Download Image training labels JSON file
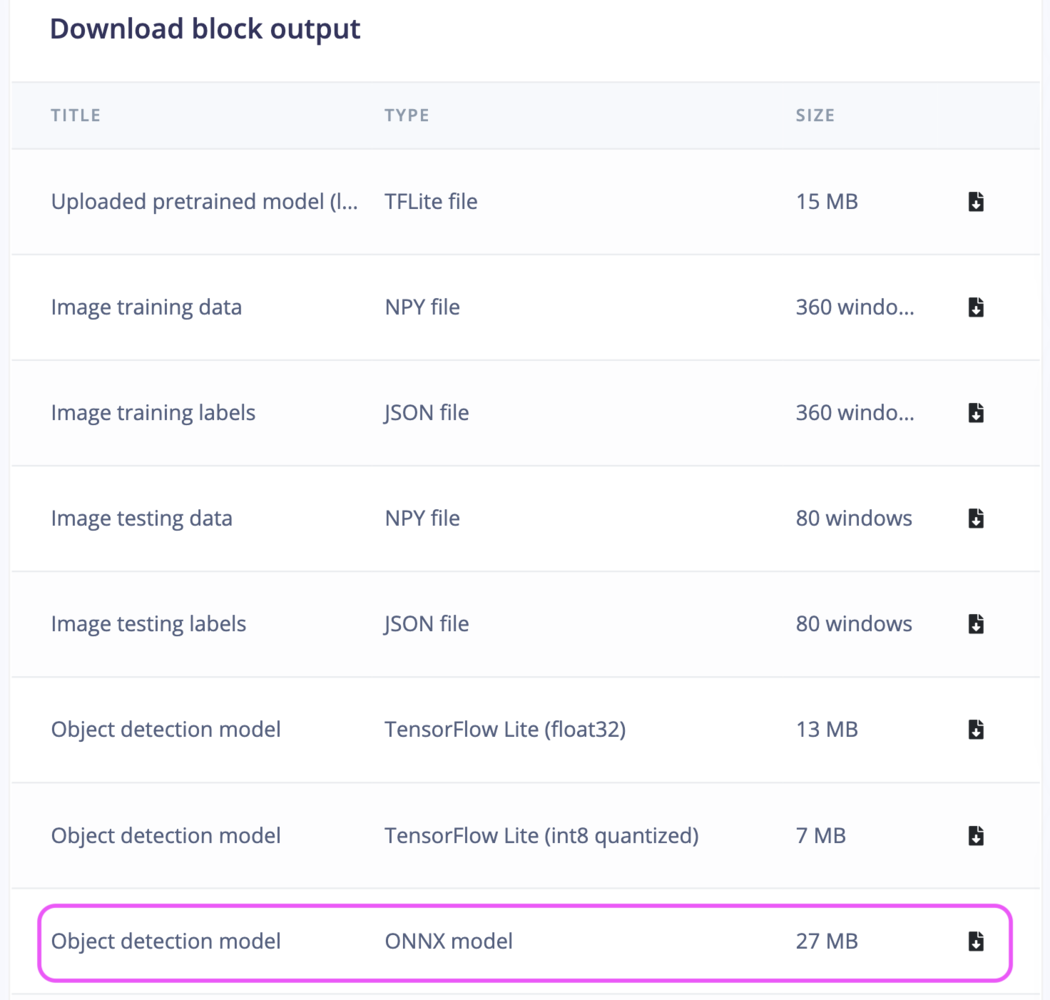 click(976, 413)
